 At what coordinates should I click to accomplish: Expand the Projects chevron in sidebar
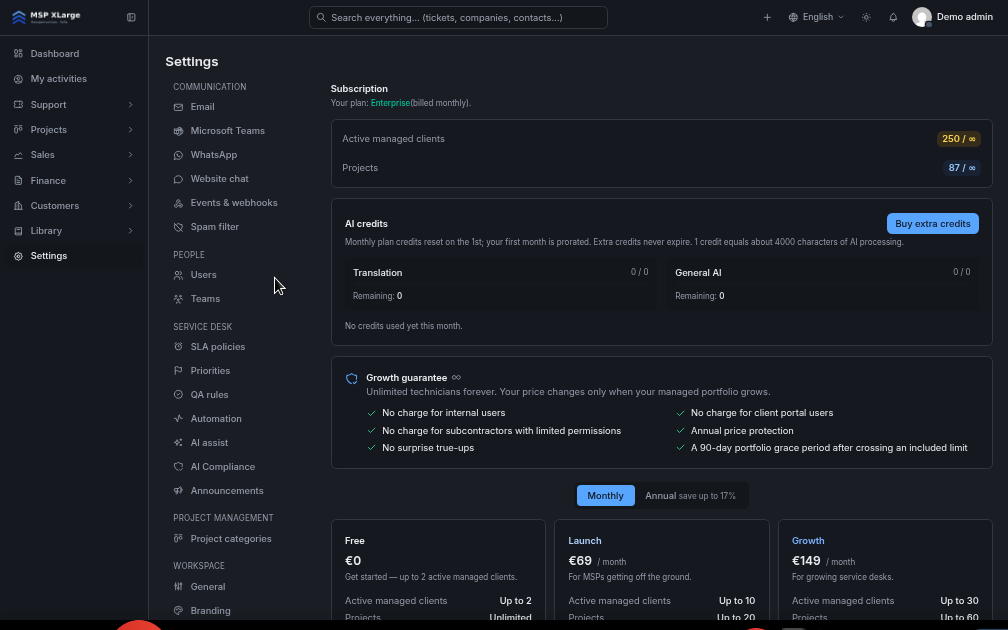tap(130, 129)
